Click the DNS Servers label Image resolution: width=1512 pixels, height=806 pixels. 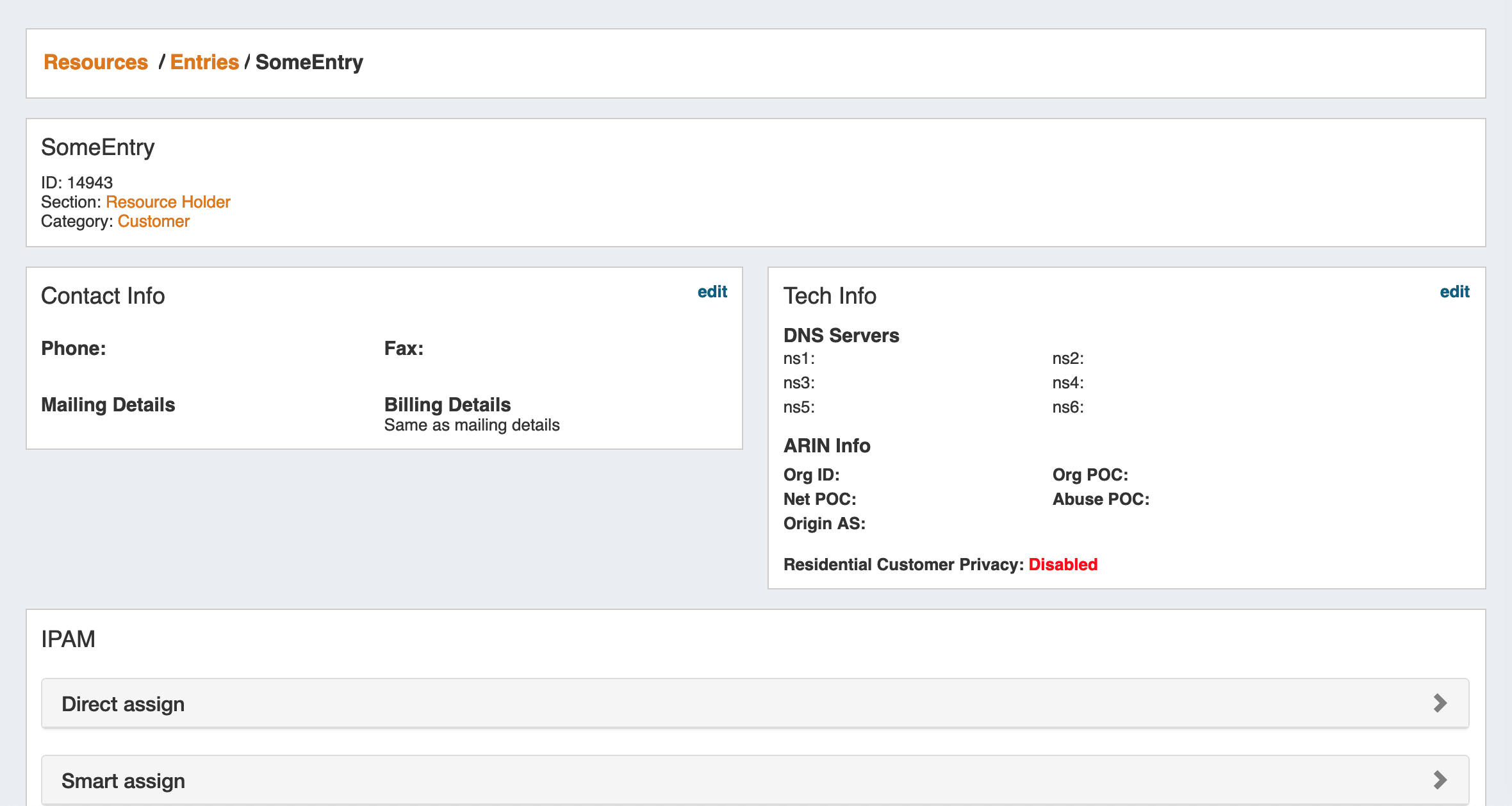(x=841, y=335)
